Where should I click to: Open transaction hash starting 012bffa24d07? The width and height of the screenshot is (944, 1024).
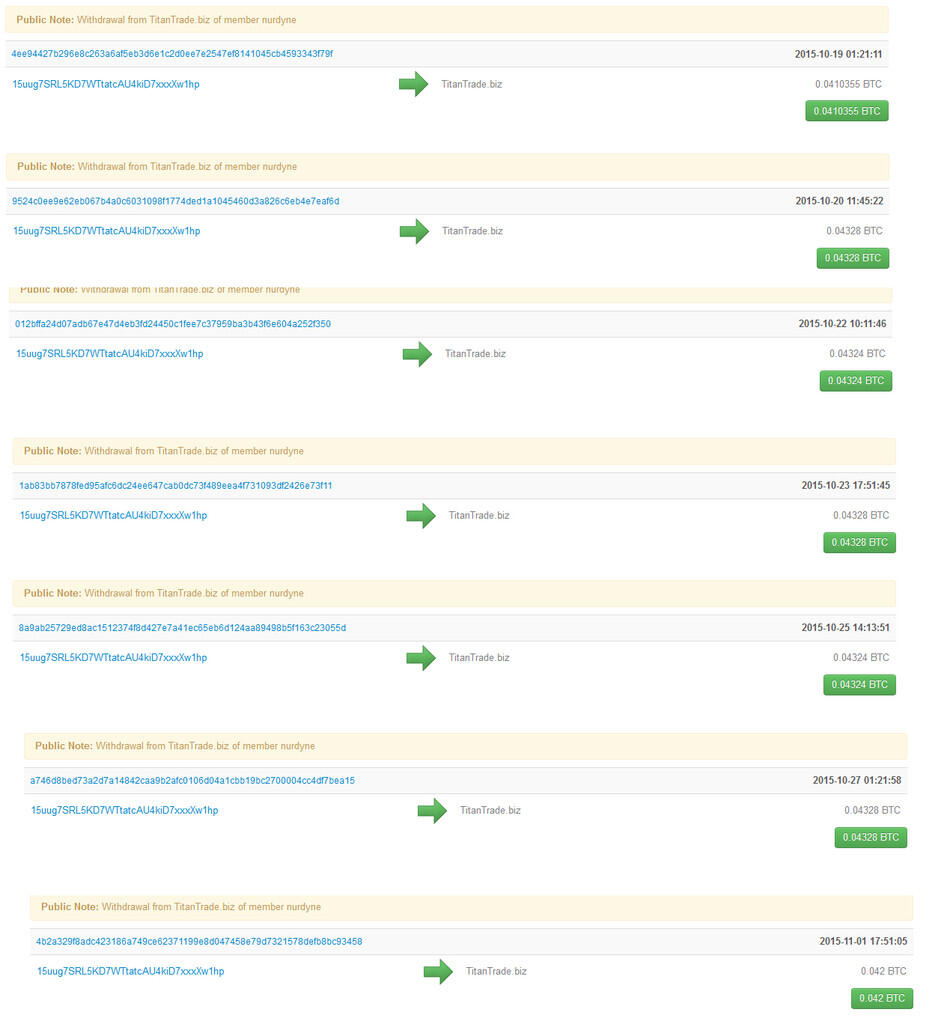click(x=173, y=324)
